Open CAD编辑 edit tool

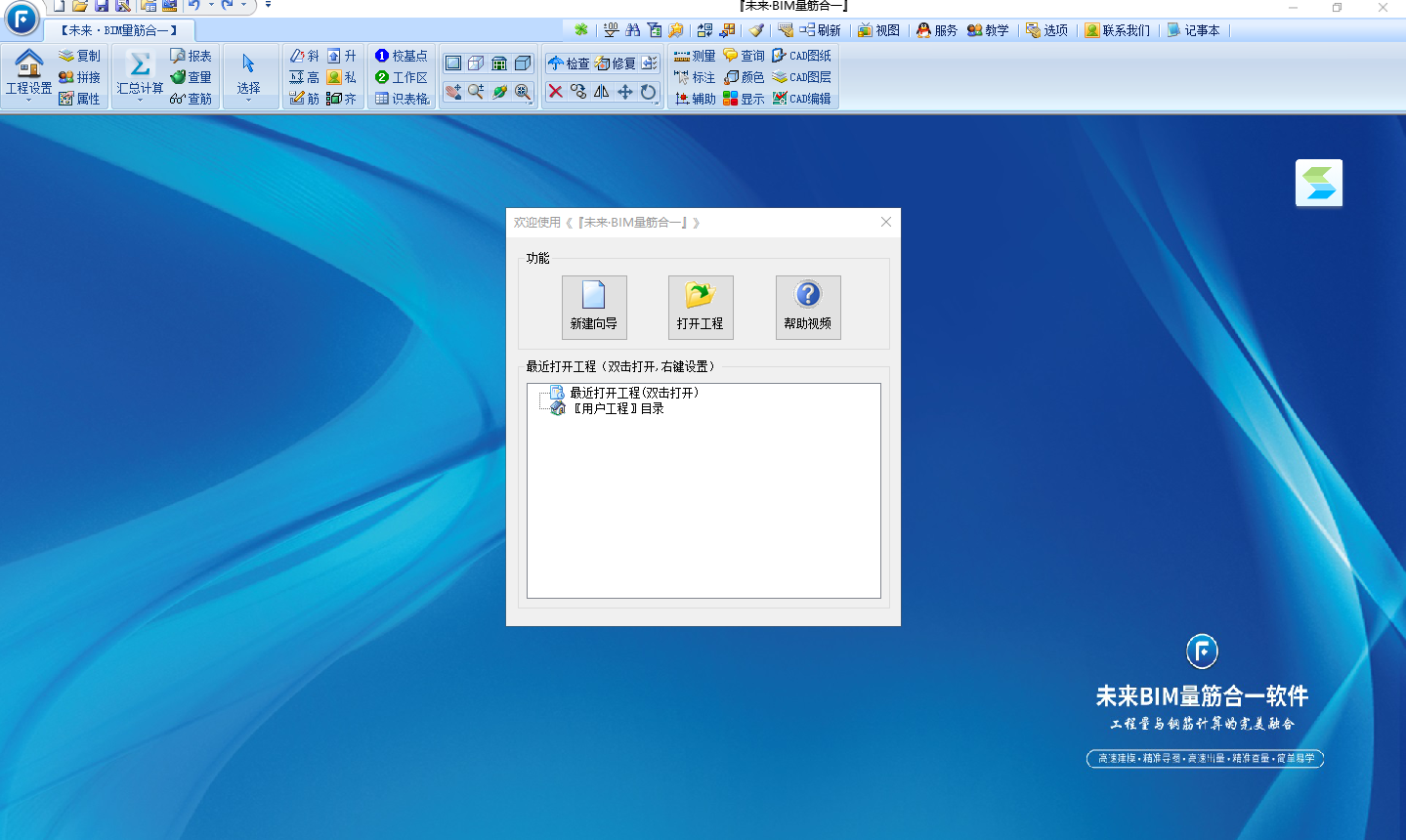pyautogui.click(x=801, y=99)
